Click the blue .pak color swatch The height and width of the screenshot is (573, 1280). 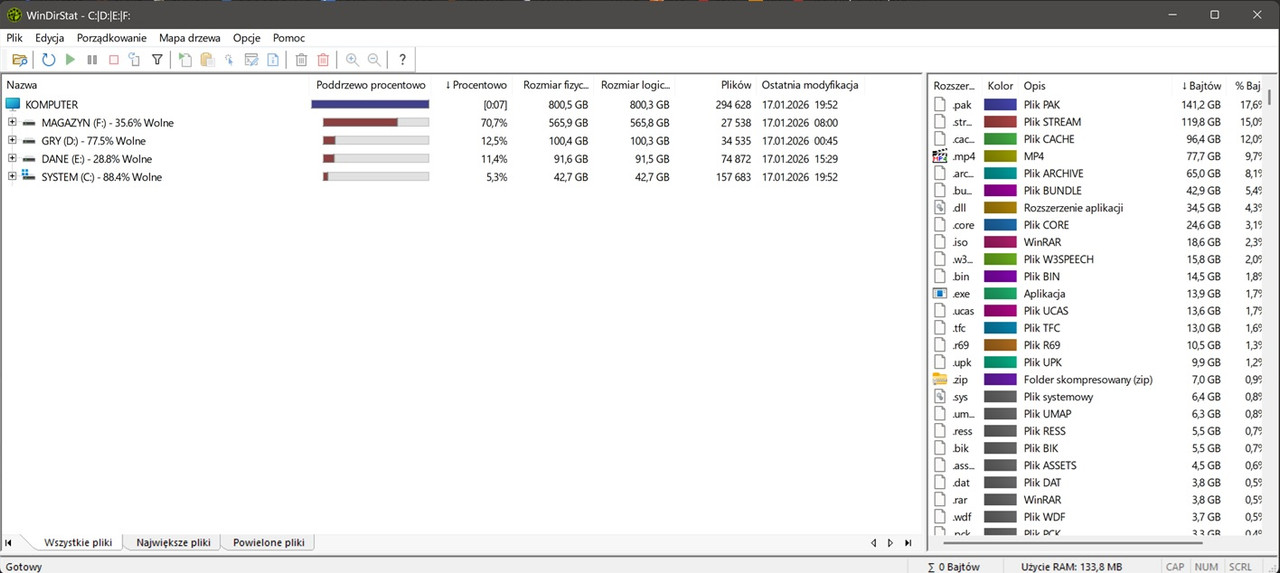(1000, 104)
